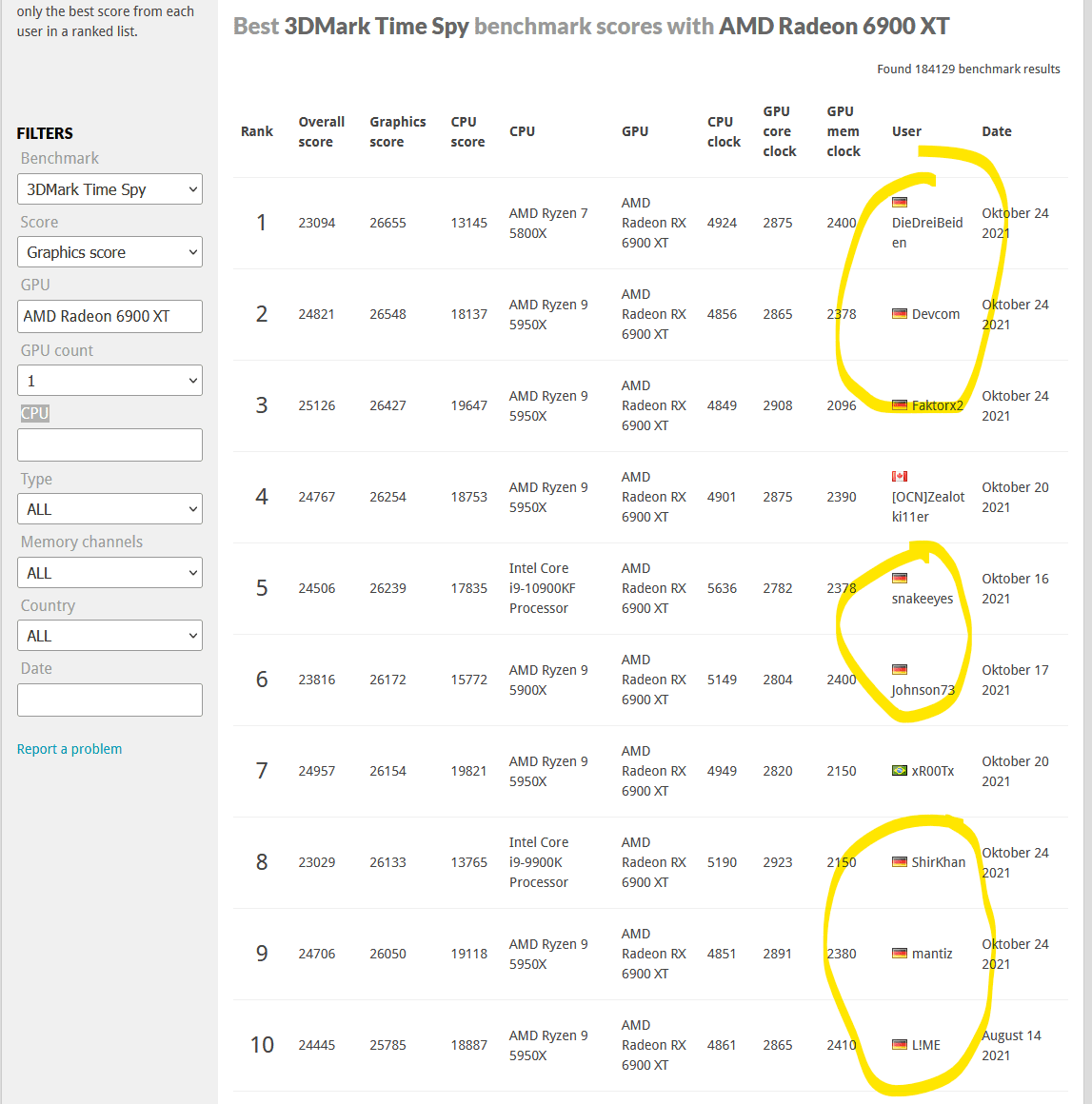The width and height of the screenshot is (1092, 1104).
Task: Open user Devcom's profile
Action: [x=936, y=314]
